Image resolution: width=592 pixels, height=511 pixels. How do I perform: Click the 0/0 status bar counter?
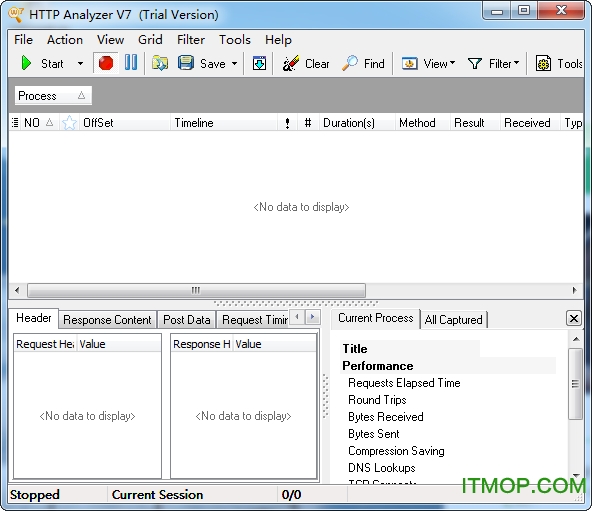coord(291,495)
